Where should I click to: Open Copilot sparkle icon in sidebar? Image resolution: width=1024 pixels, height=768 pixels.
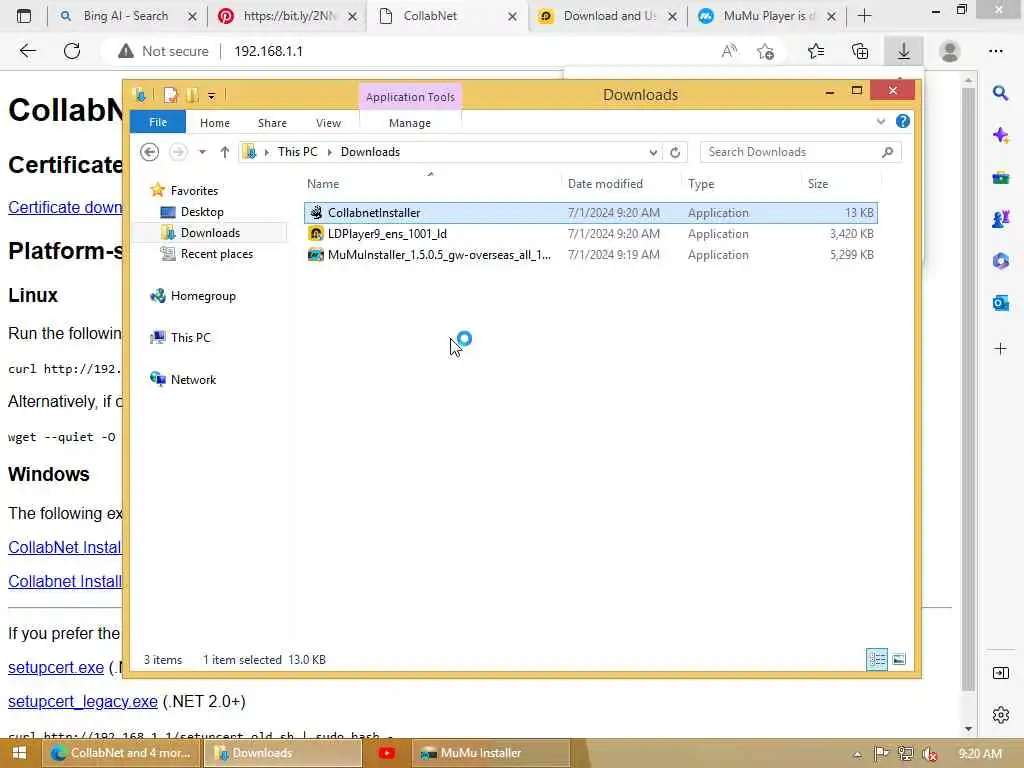(x=1000, y=135)
